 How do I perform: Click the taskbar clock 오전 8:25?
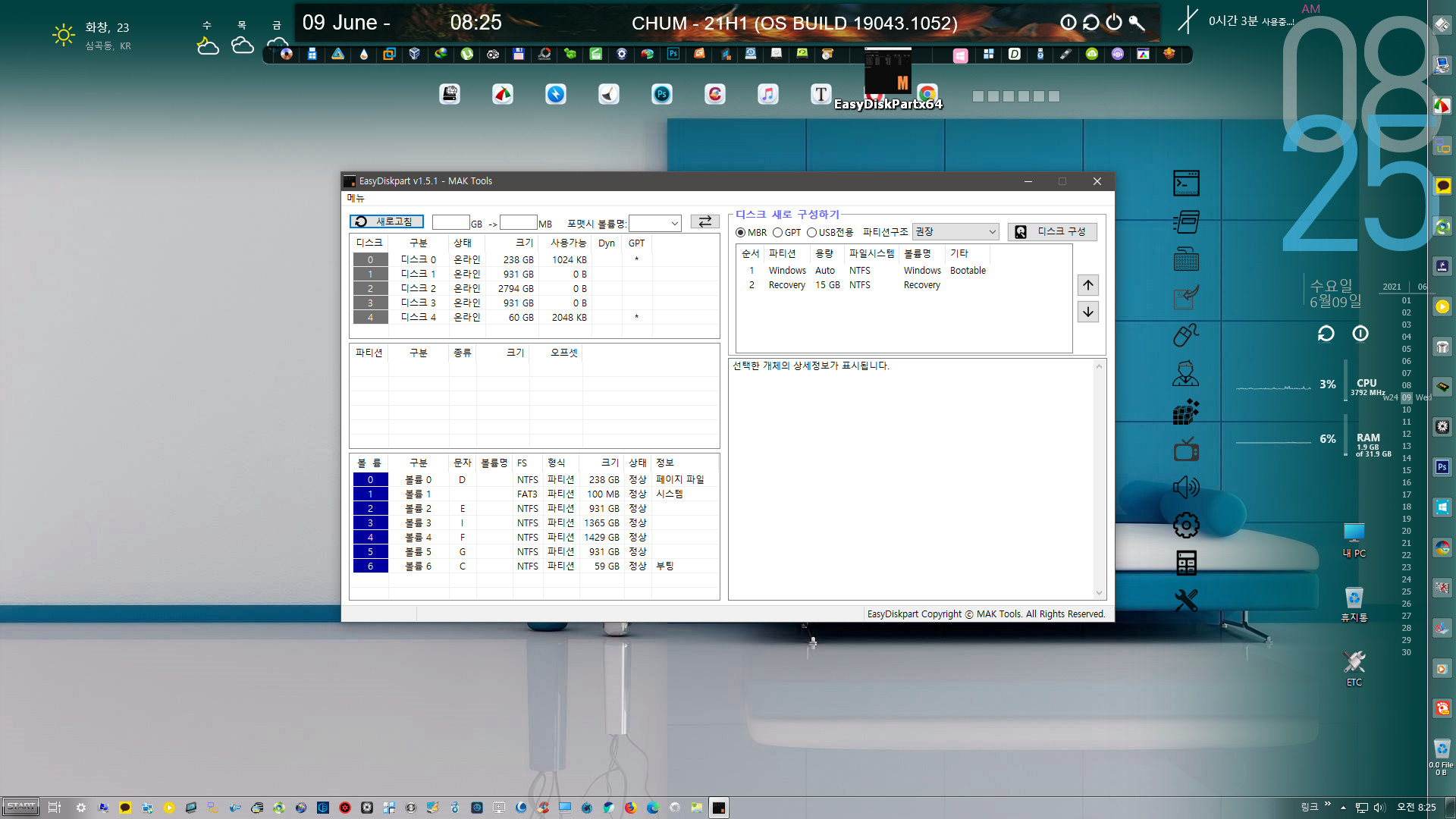1416,808
